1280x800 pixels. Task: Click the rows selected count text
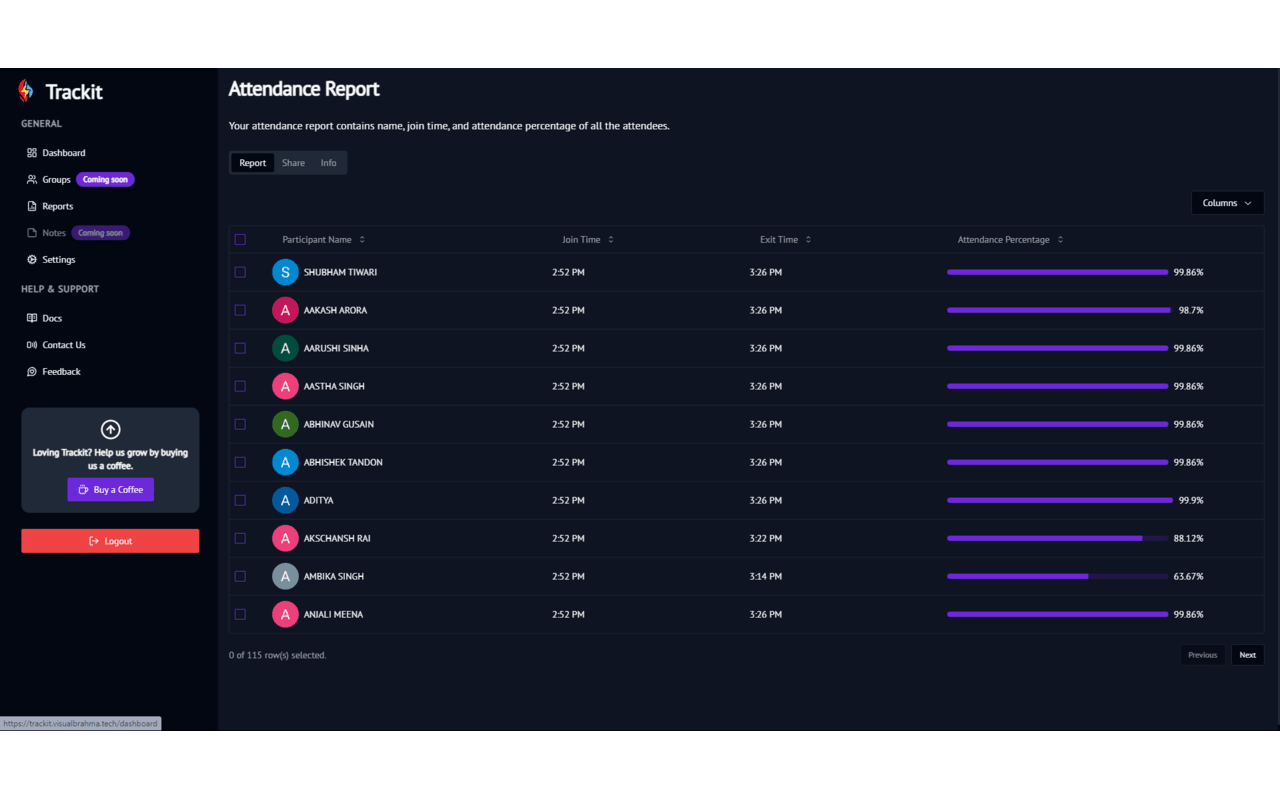(278, 655)
